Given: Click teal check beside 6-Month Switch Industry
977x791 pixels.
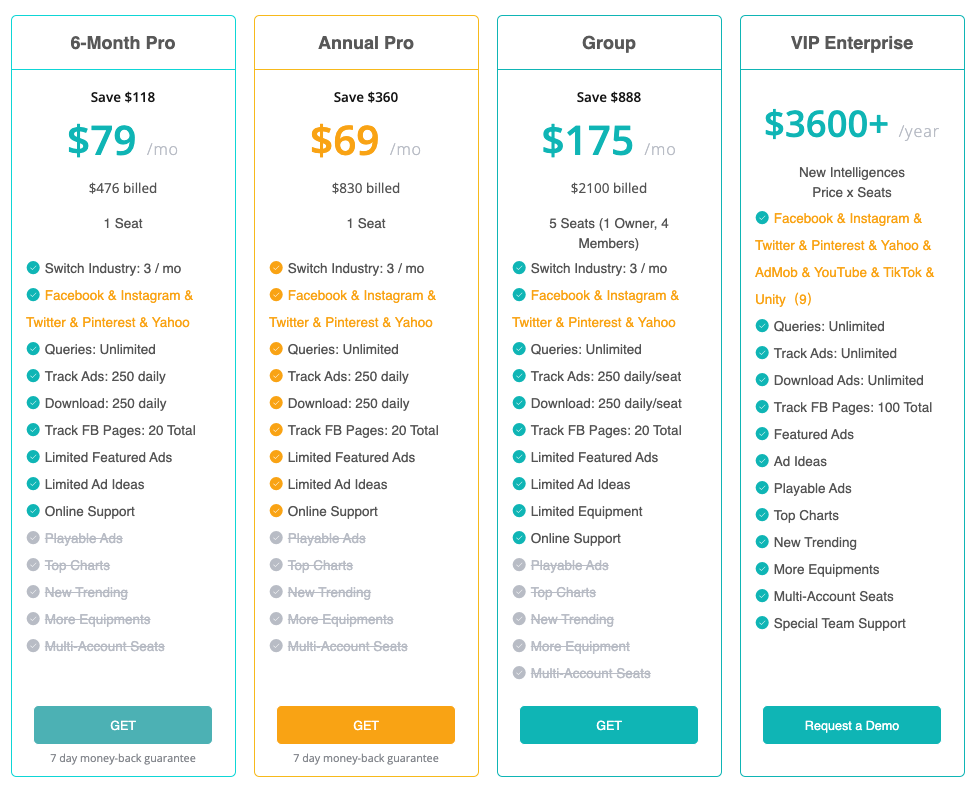Looking at the screenshot, I should click(x=33, y=268).
